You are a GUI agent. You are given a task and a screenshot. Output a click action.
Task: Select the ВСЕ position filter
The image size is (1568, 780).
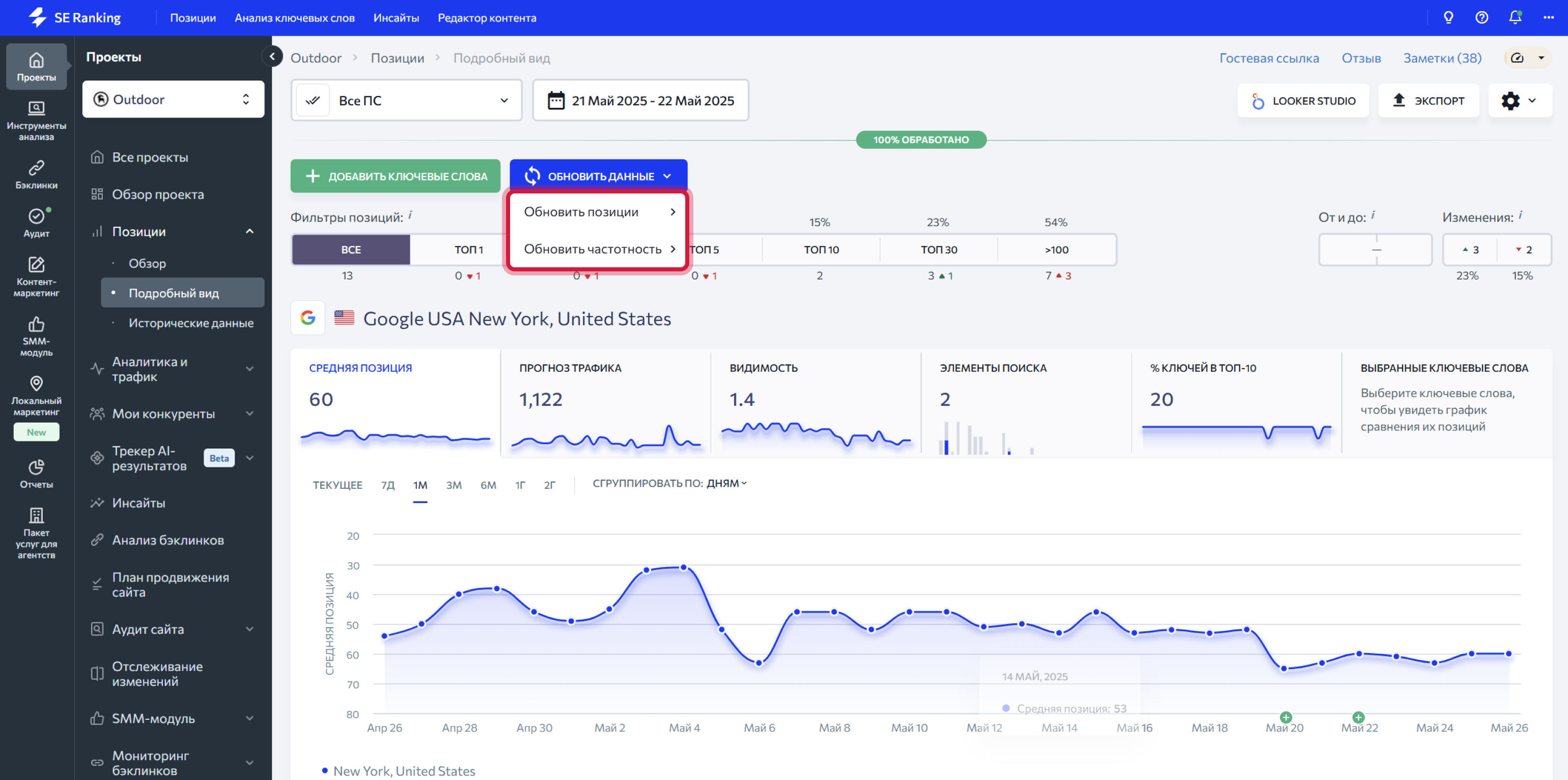351,249
